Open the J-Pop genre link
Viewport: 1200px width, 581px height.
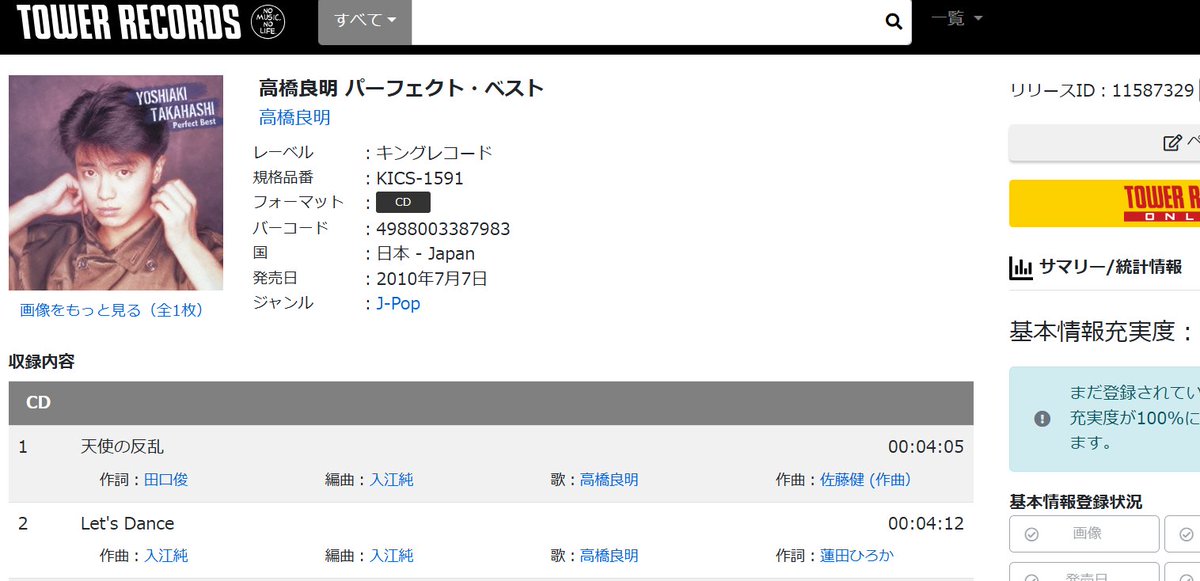point(397,302)
